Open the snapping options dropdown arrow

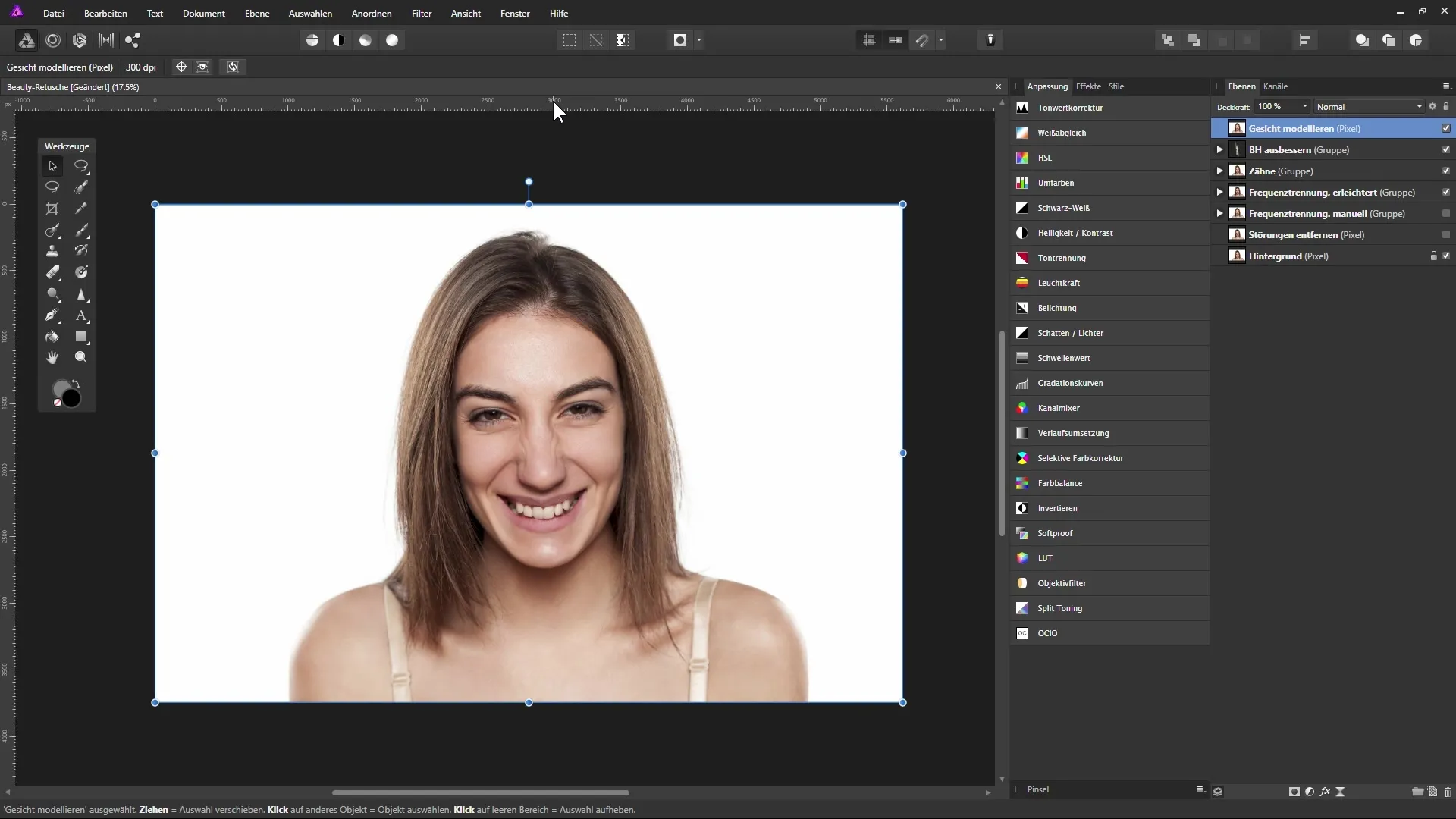pos(941,40)
